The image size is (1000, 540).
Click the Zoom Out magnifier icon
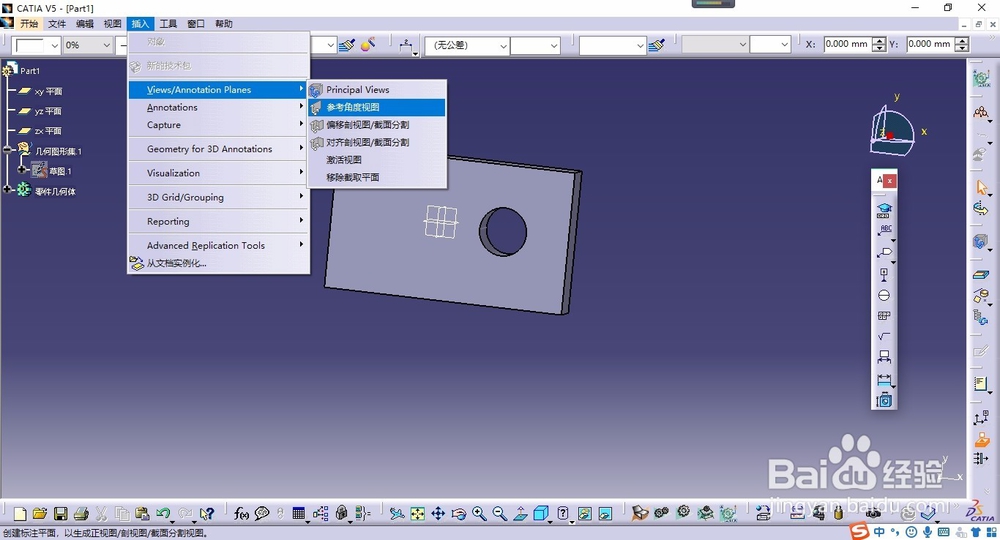[x=499, y=513]
